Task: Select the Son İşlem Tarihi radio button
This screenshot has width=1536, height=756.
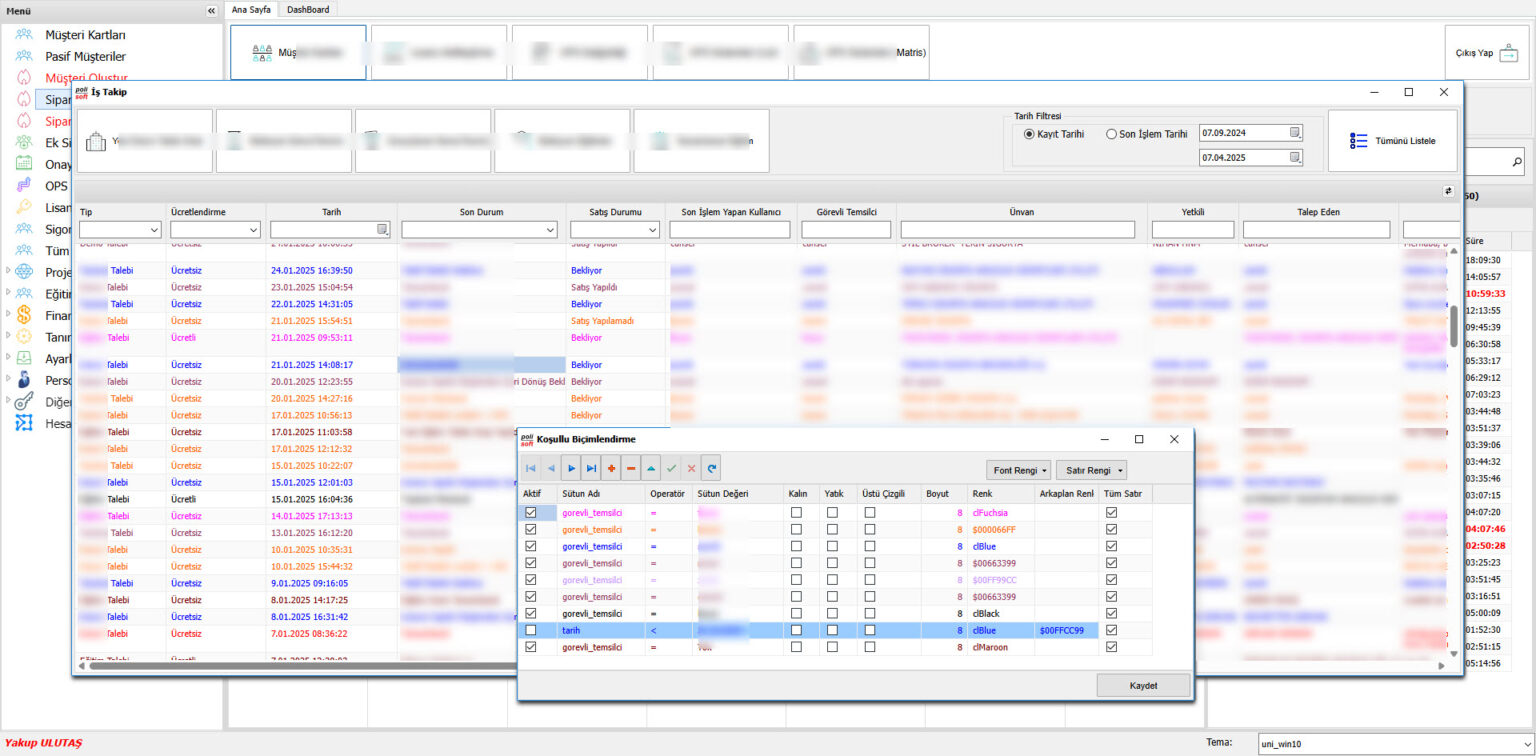Action: pyautogui.click(x=1111, y=134)
